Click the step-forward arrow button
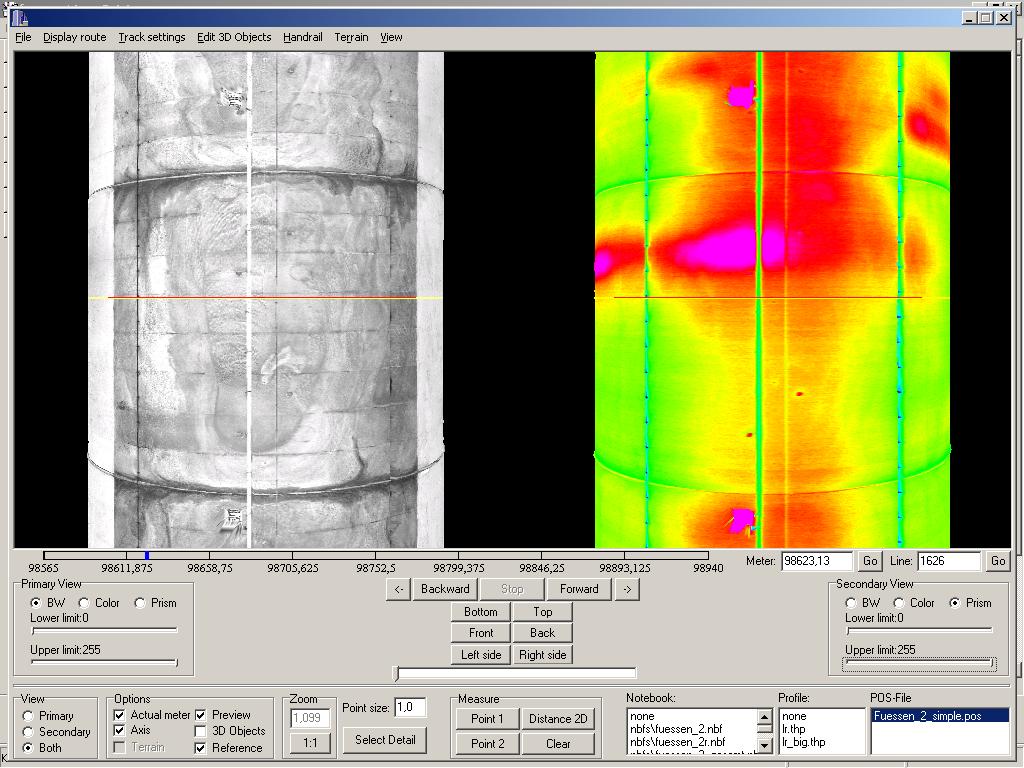1024x768 pixels. click(x=627, y=589)
